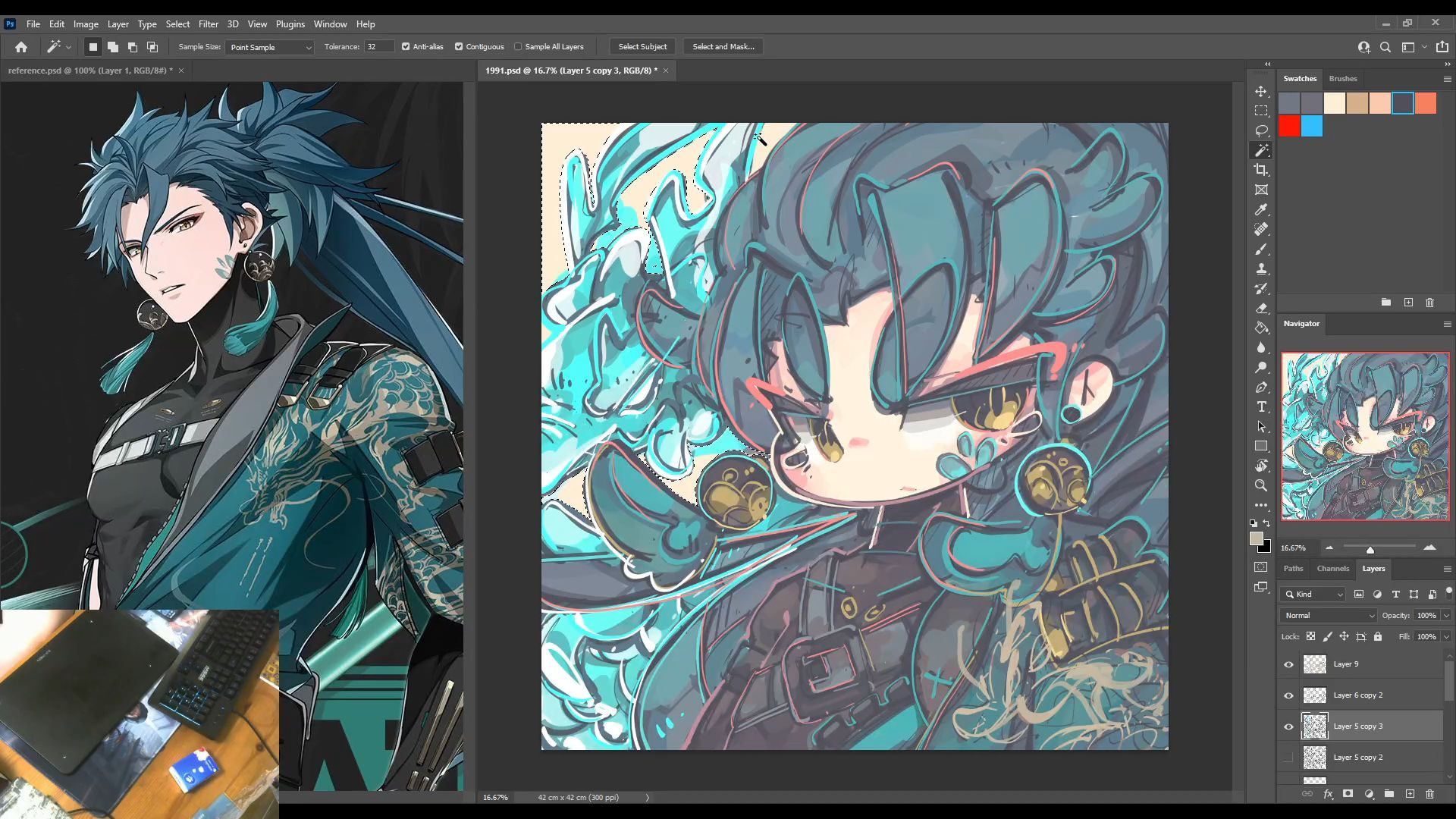The height and width of the screenshot is (819, 1456).
Task: Click the Select and Mask button
Action: (x=723, y=47)
